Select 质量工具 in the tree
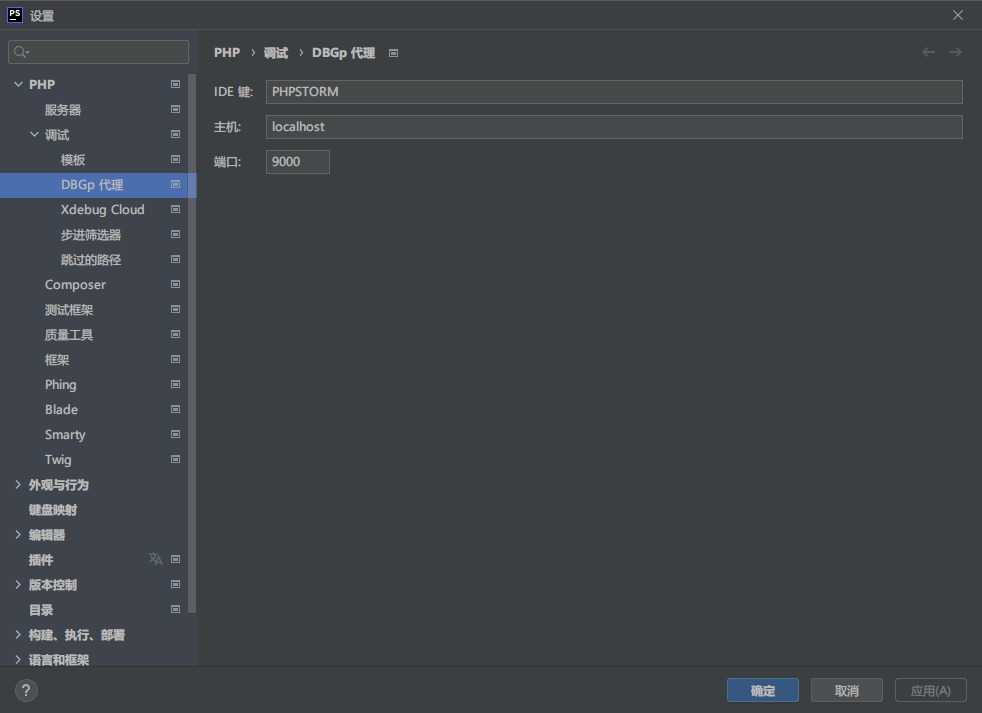The height and width of the screenshot is (713, 982). (x=69, y=335)
